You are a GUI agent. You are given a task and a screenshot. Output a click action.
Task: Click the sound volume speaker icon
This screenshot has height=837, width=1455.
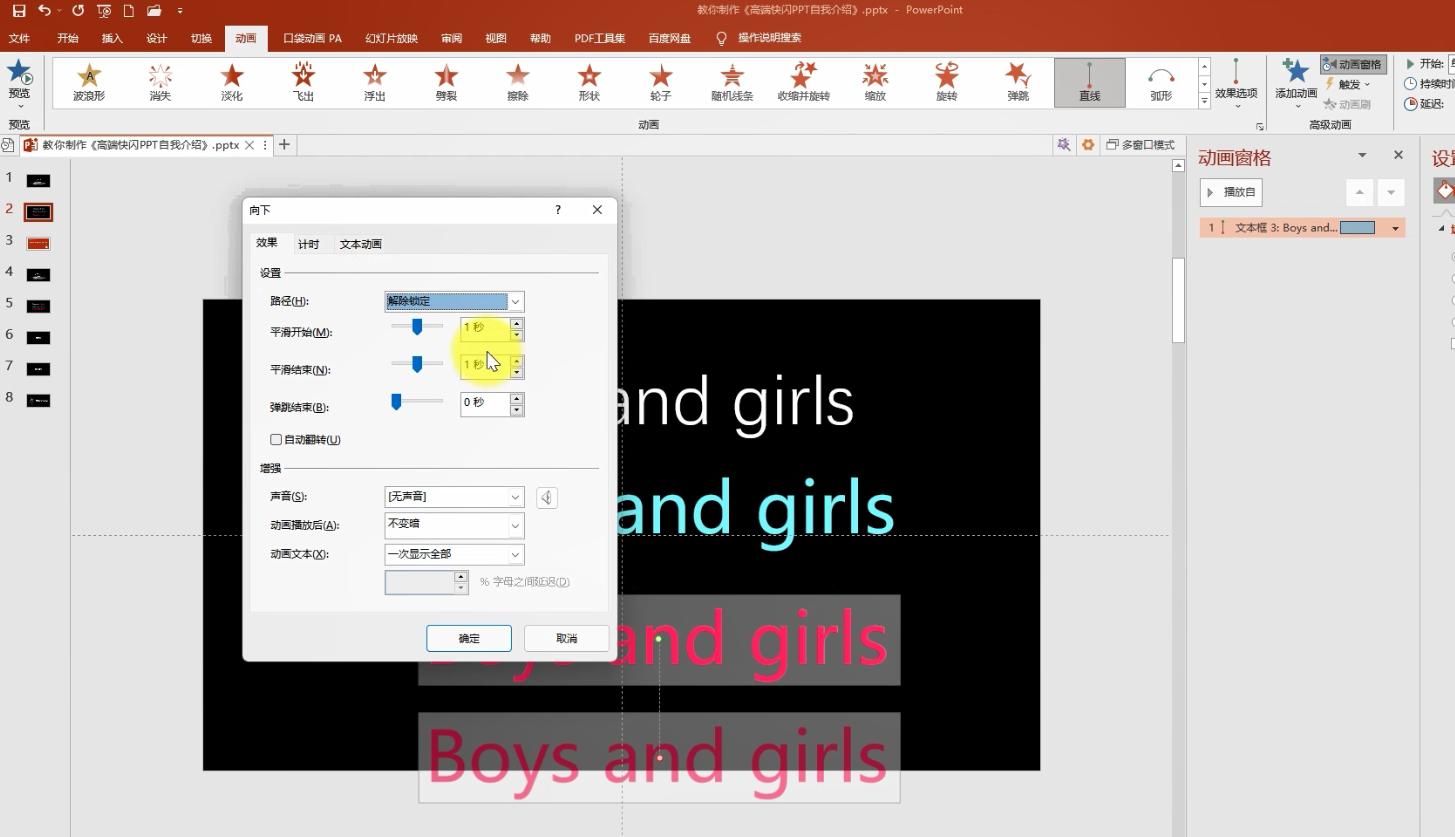coord(547,497)
